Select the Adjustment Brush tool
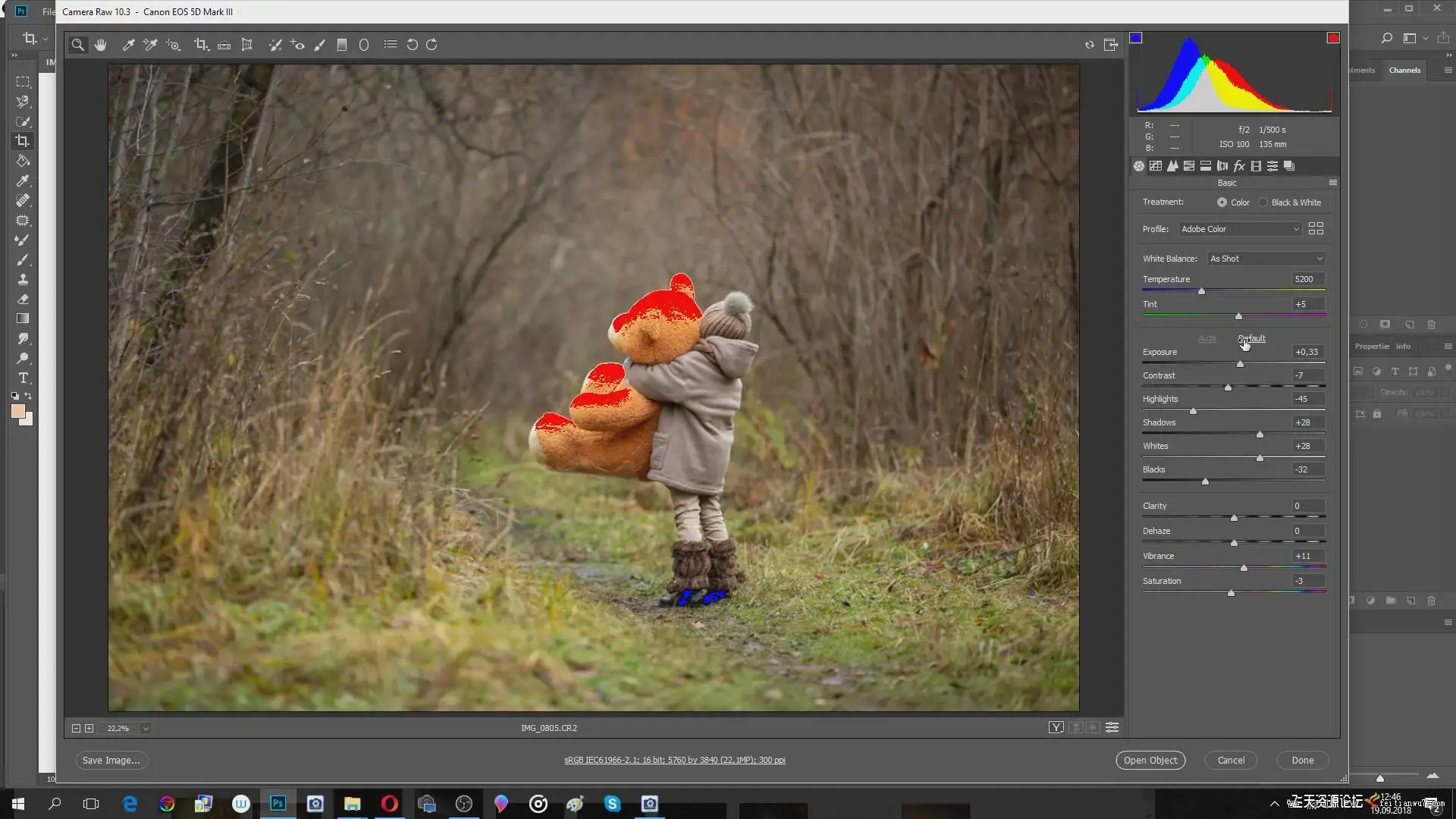 (x=320, y=45)
